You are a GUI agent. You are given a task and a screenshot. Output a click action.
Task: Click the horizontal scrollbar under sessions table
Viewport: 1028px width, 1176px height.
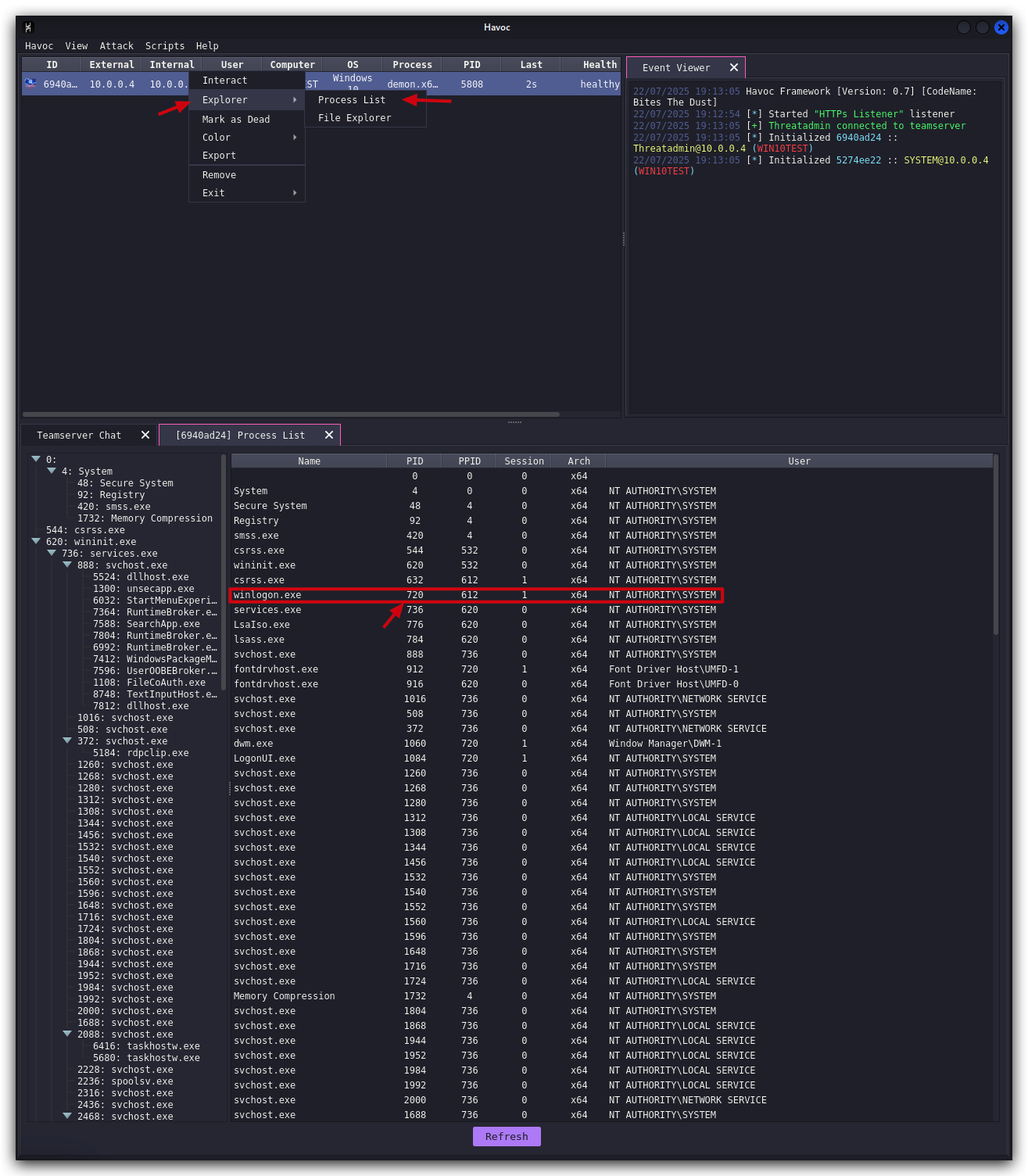pyautogui.click(x=291, y=414)
